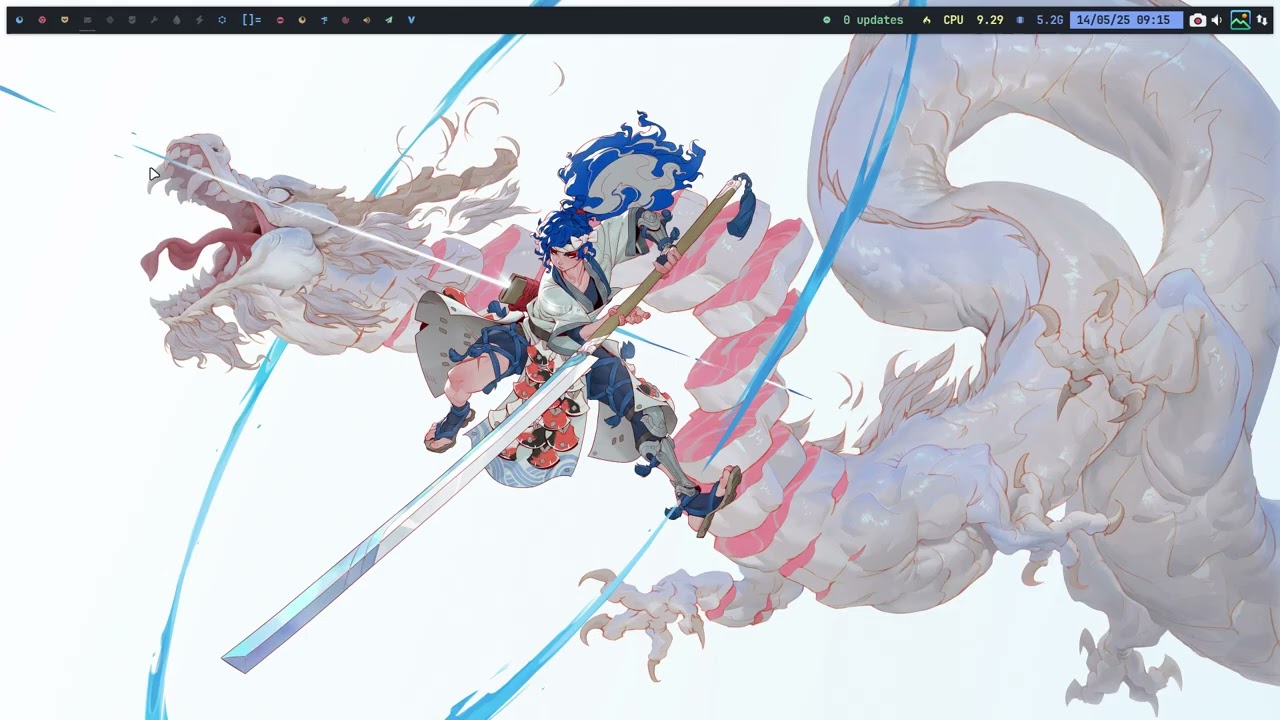Open the 5.2G memory usage readout
The height and width of the screenshot is (720, 1280).
click(1050, 20)
